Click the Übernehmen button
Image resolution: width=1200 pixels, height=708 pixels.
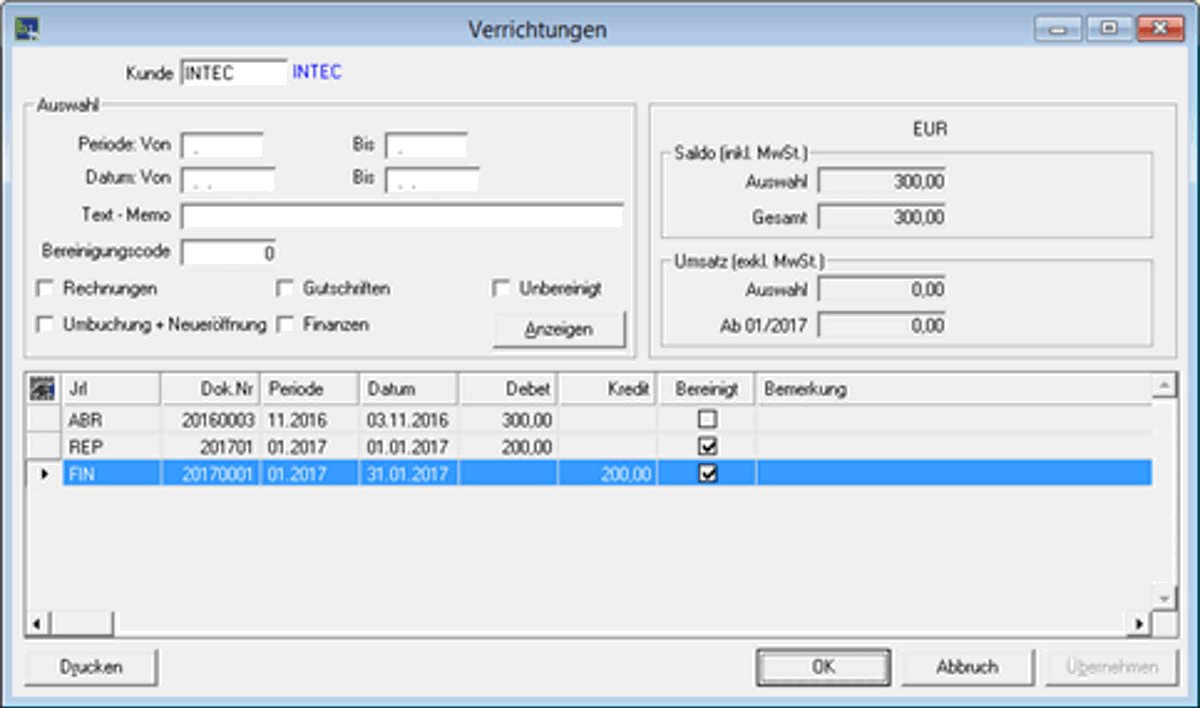(x=1111, y=667)
